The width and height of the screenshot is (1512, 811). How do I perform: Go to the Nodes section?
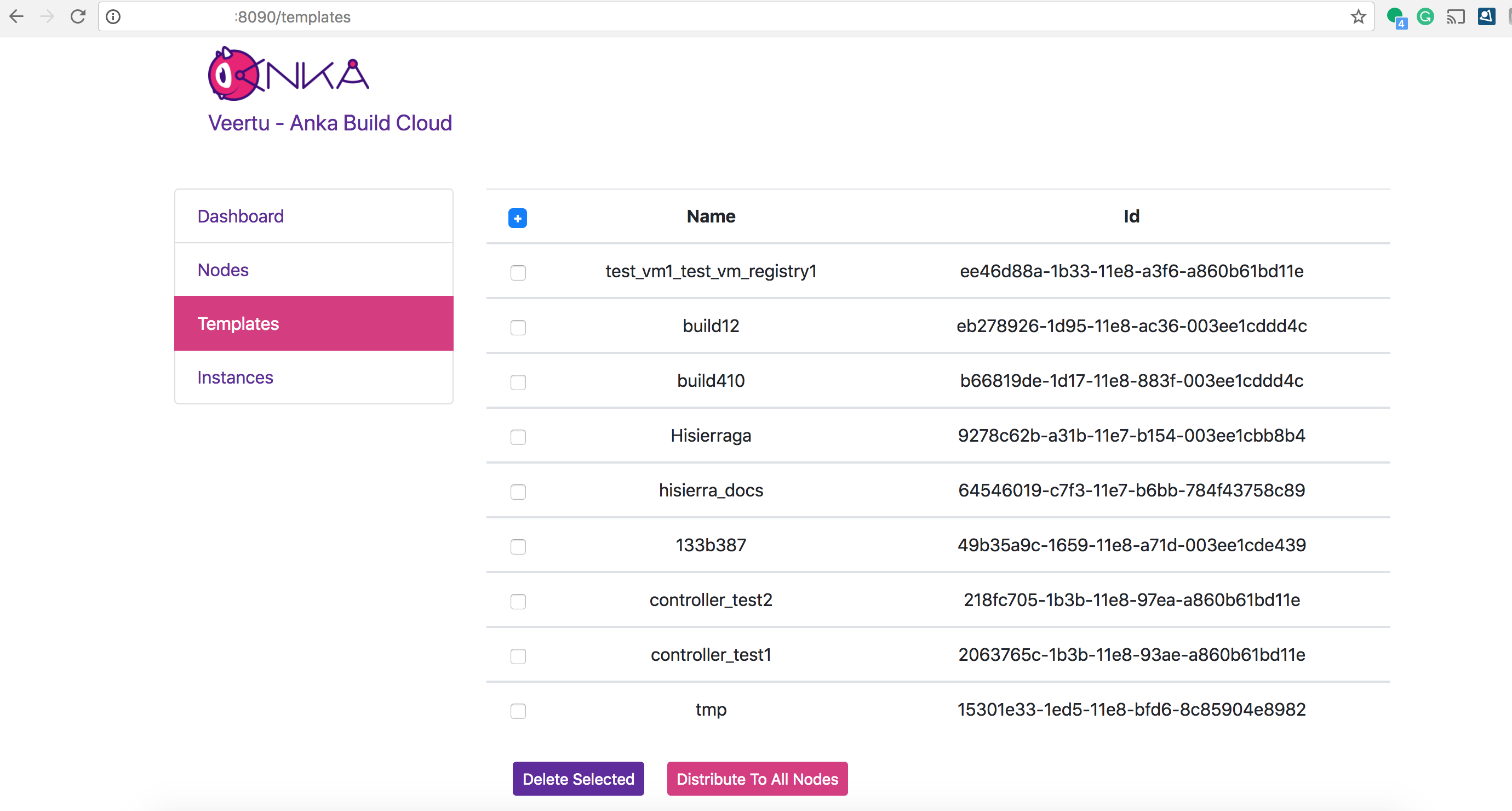[x=223, y=270]
